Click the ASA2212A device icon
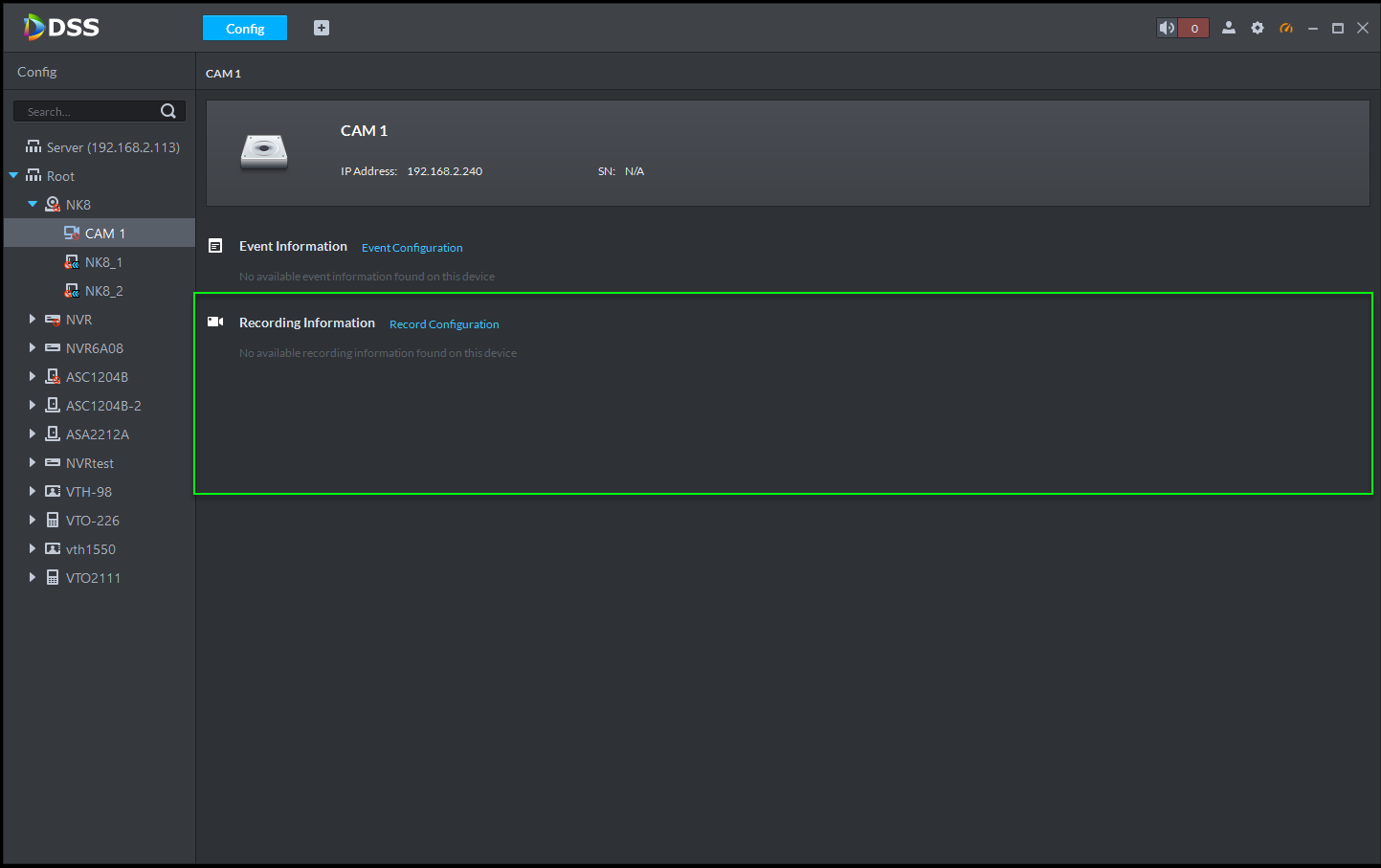 pyautogui.click(x=53, y=434)
